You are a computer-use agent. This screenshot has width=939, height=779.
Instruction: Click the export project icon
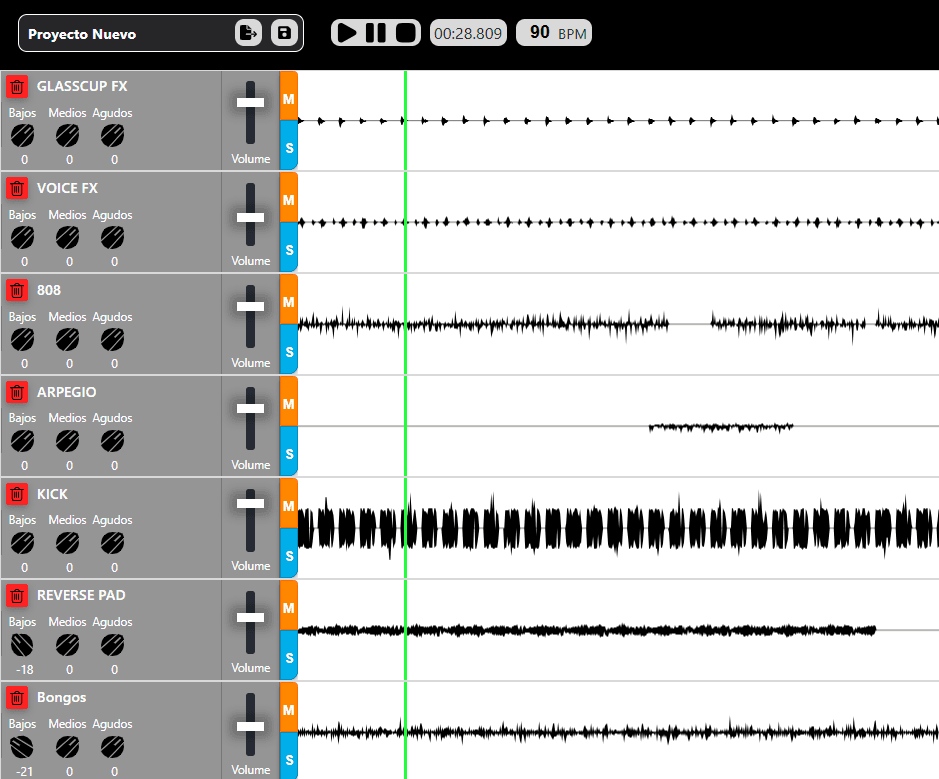click(x=247, y=32)
